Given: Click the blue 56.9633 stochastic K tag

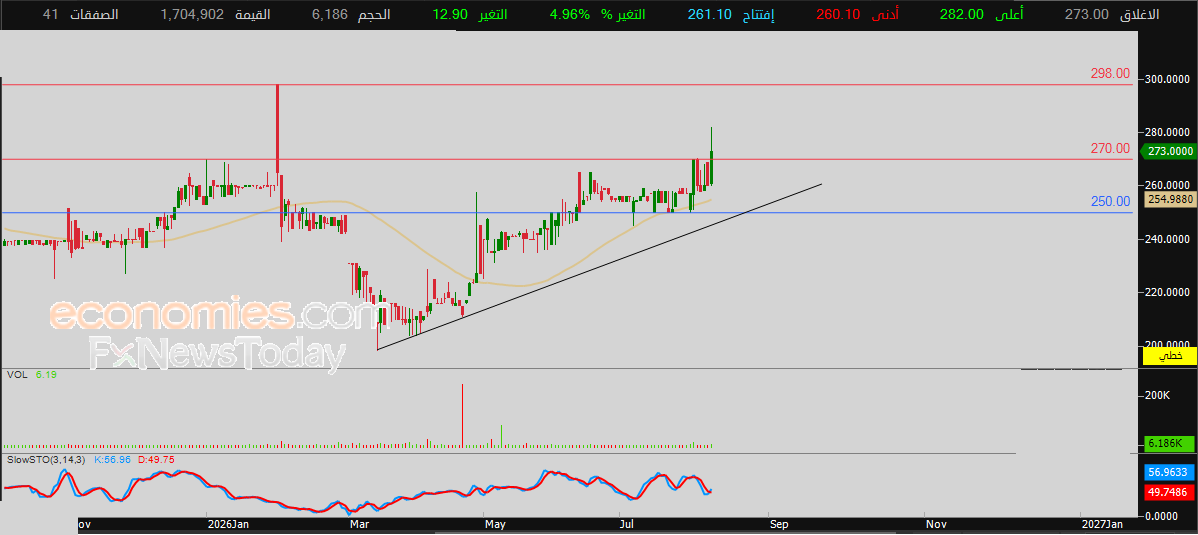Looking at the screenshot, I should tap(1170, 472).
